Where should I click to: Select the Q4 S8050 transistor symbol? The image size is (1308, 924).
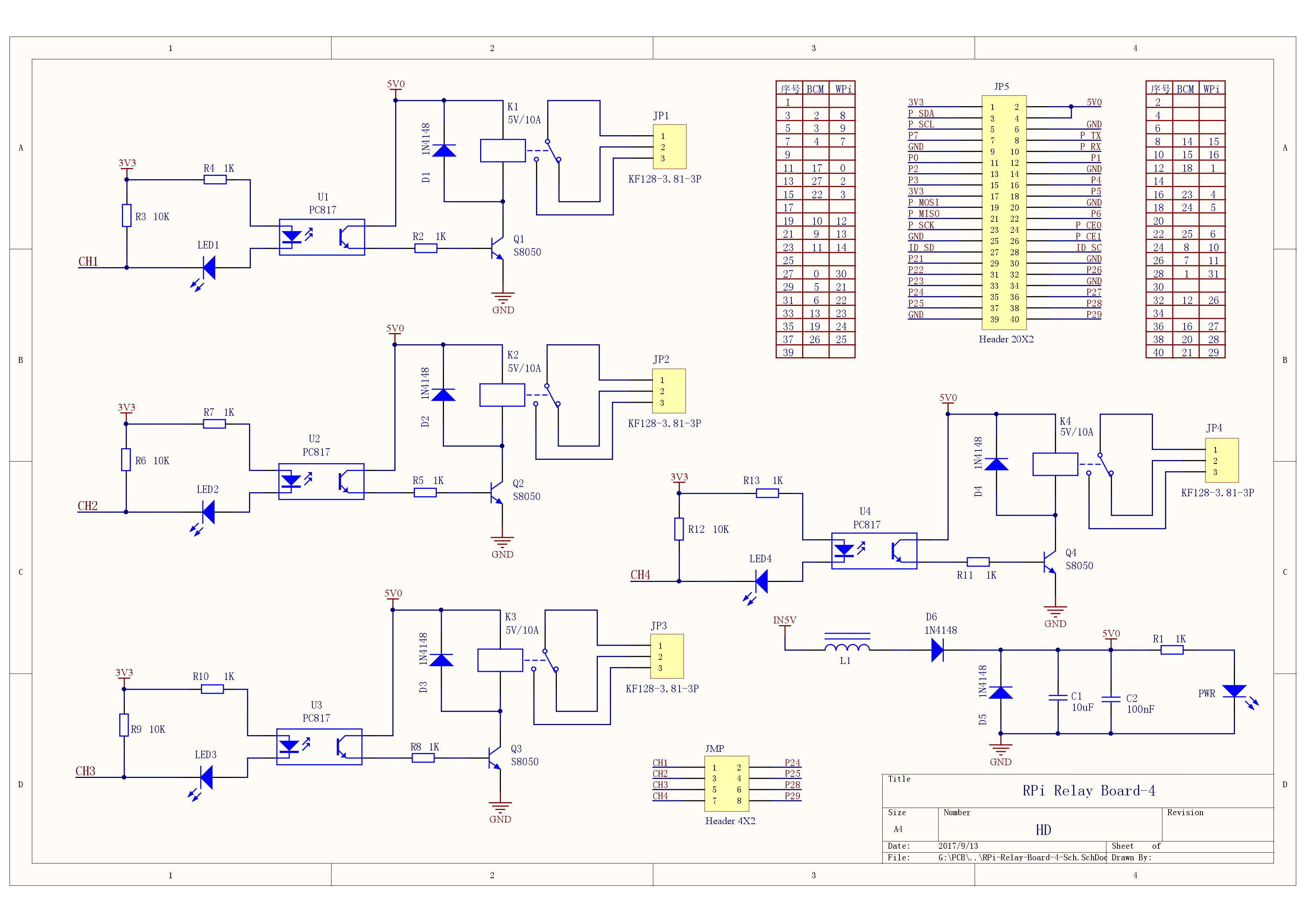pos(1050,562)
